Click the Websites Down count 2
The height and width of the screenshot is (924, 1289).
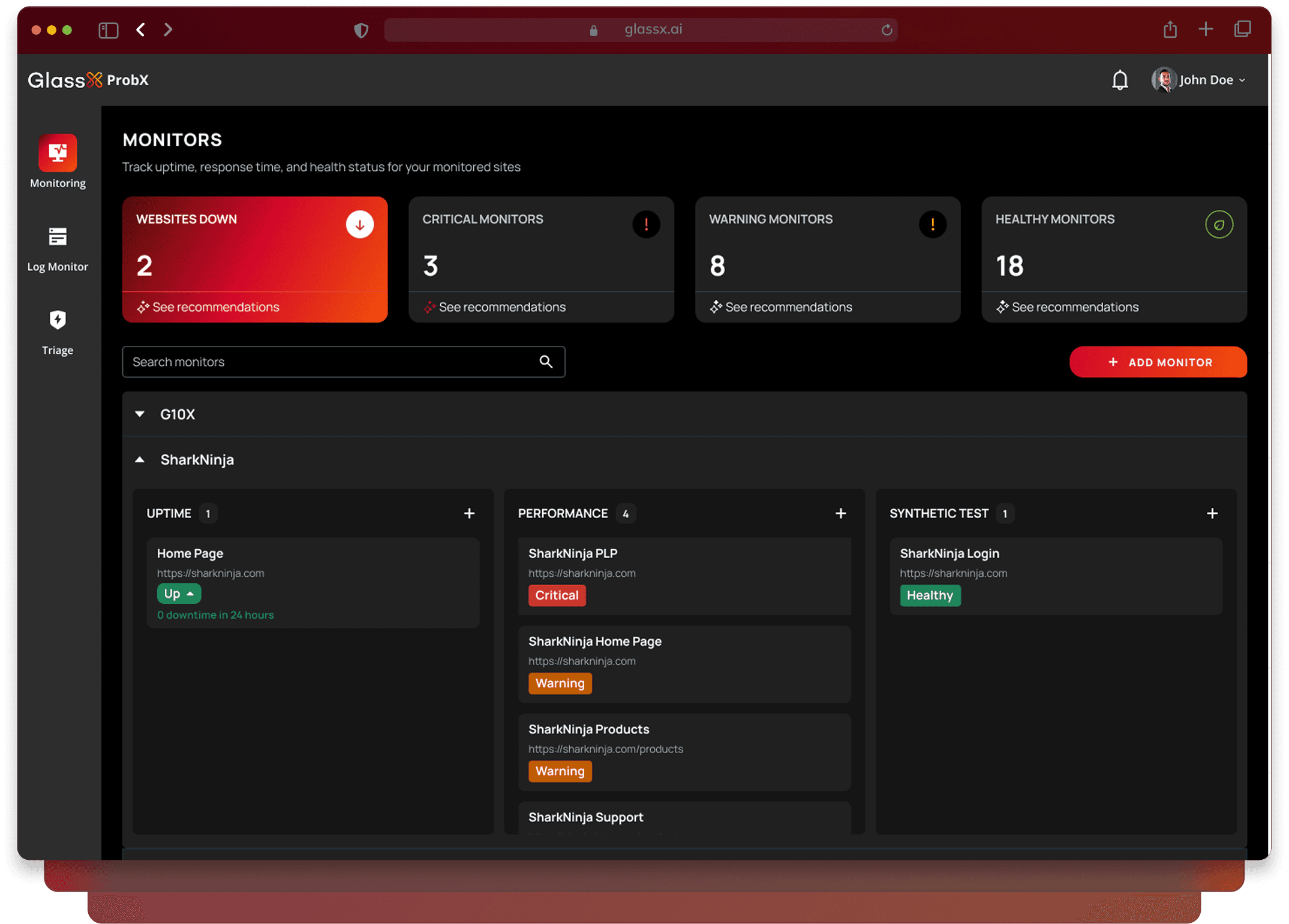[x=144, y=266]
